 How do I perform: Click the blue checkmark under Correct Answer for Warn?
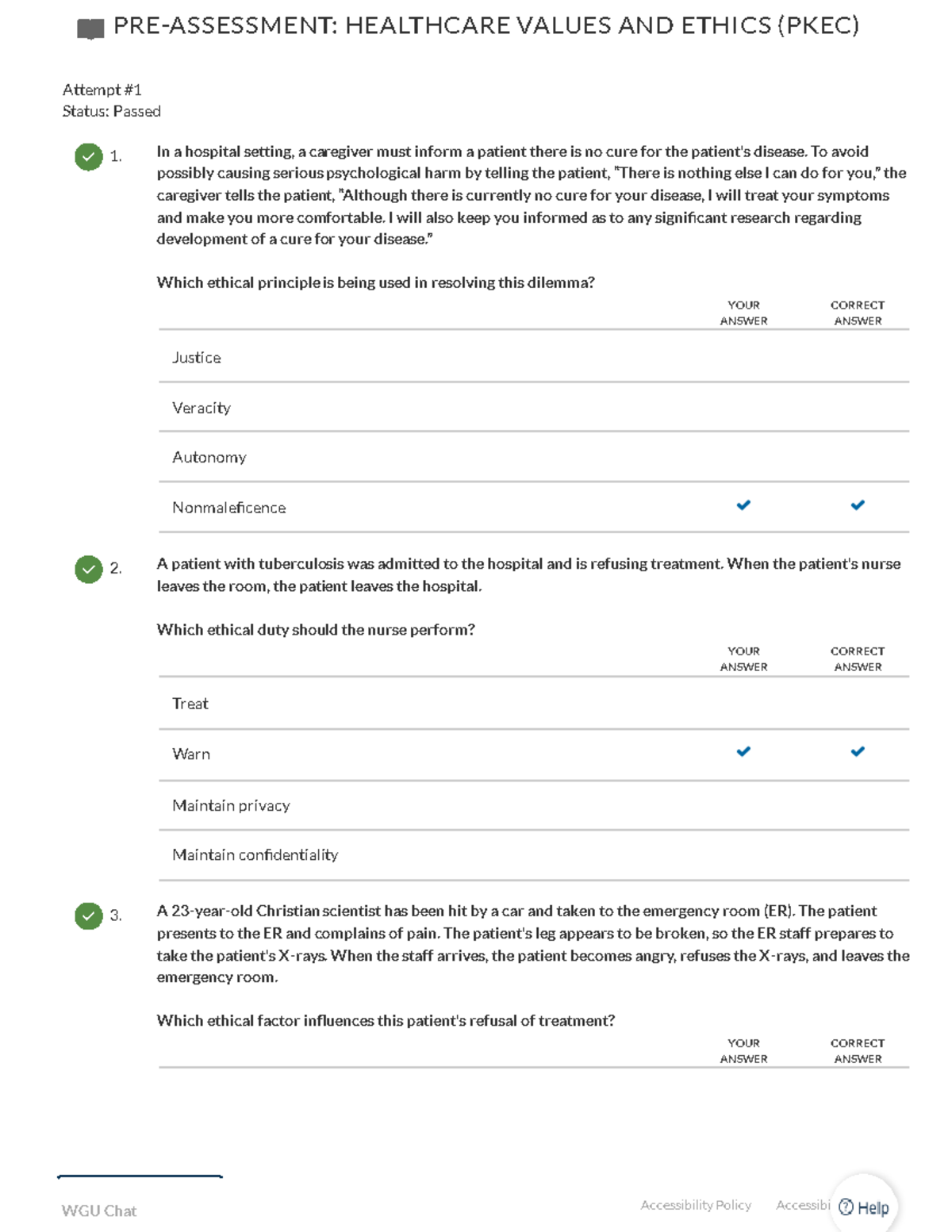coord(858,750)
